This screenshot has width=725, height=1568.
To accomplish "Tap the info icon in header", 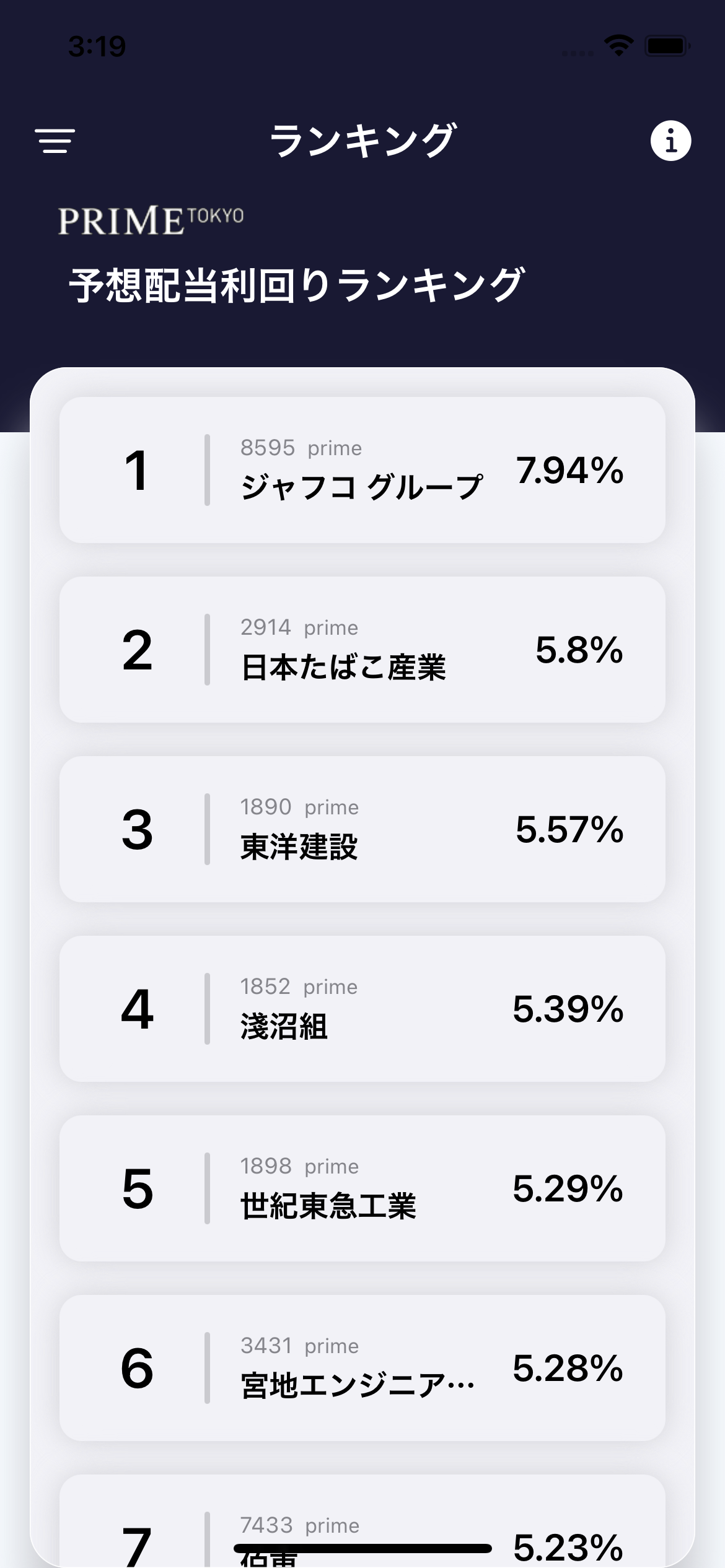I will coord(670,141).
